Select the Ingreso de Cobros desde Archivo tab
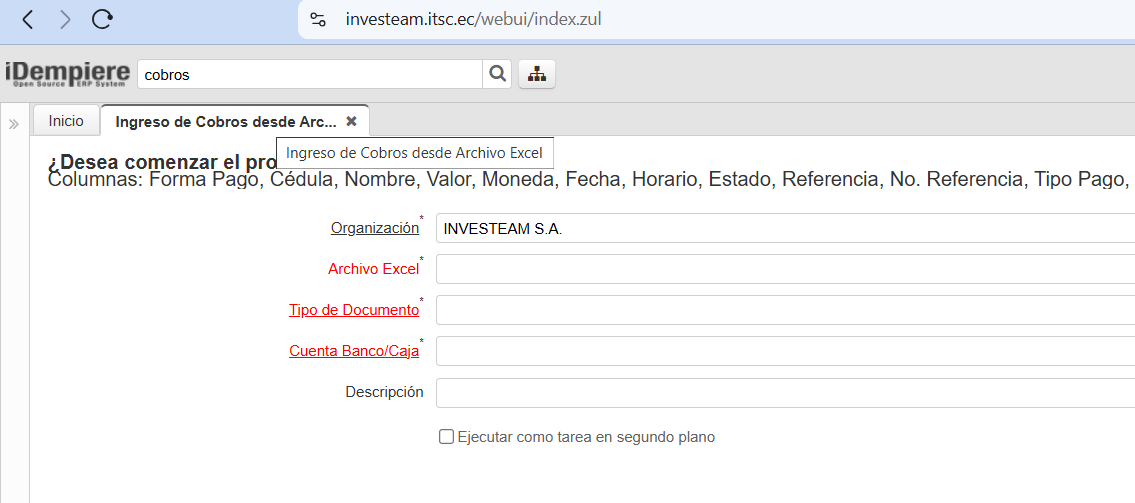Image resolution: width=1135 pixels, height=503 pixels. 226,122
